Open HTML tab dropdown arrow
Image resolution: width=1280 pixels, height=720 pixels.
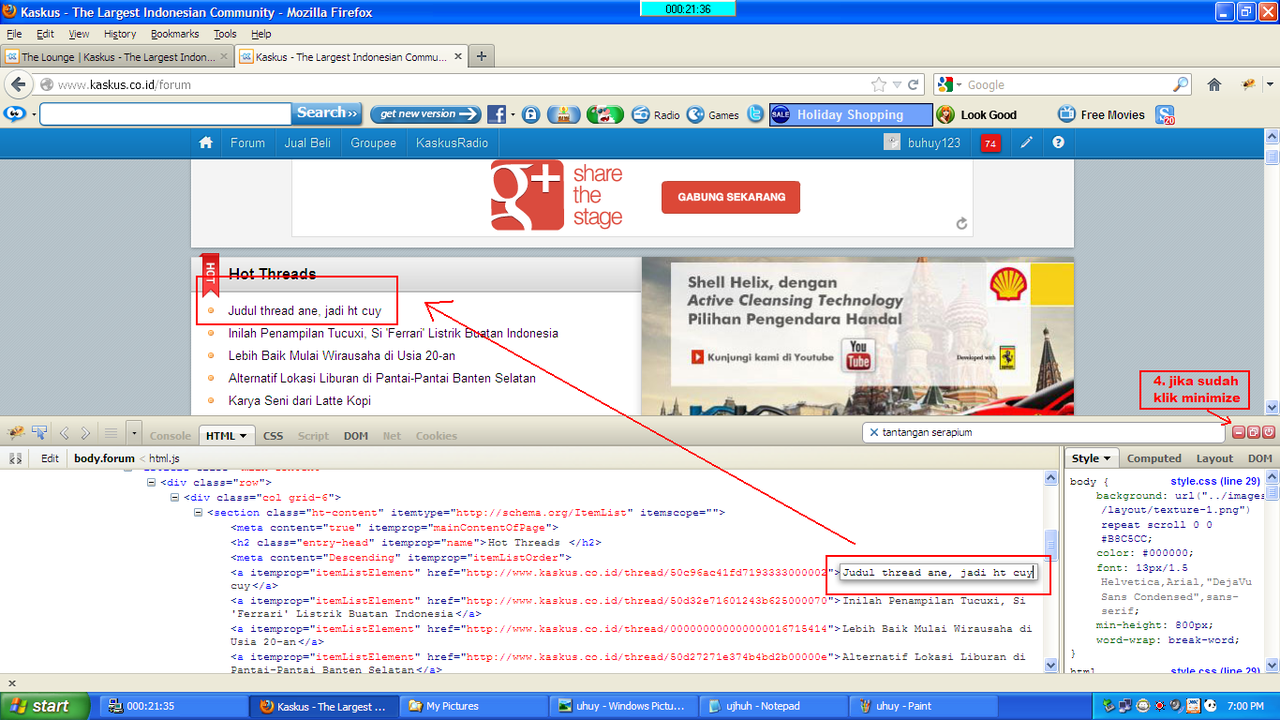tap(243, 436)
